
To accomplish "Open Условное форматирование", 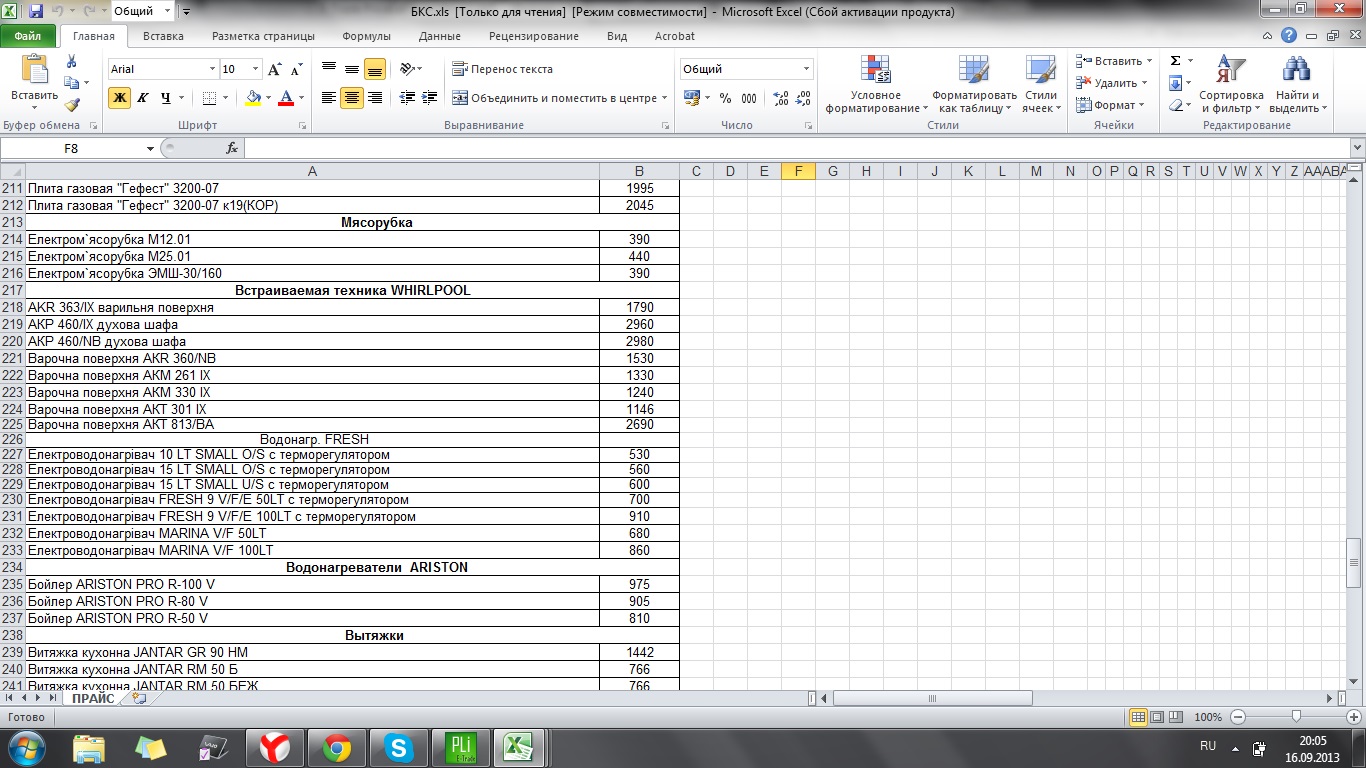I will (x=876, y=84).
